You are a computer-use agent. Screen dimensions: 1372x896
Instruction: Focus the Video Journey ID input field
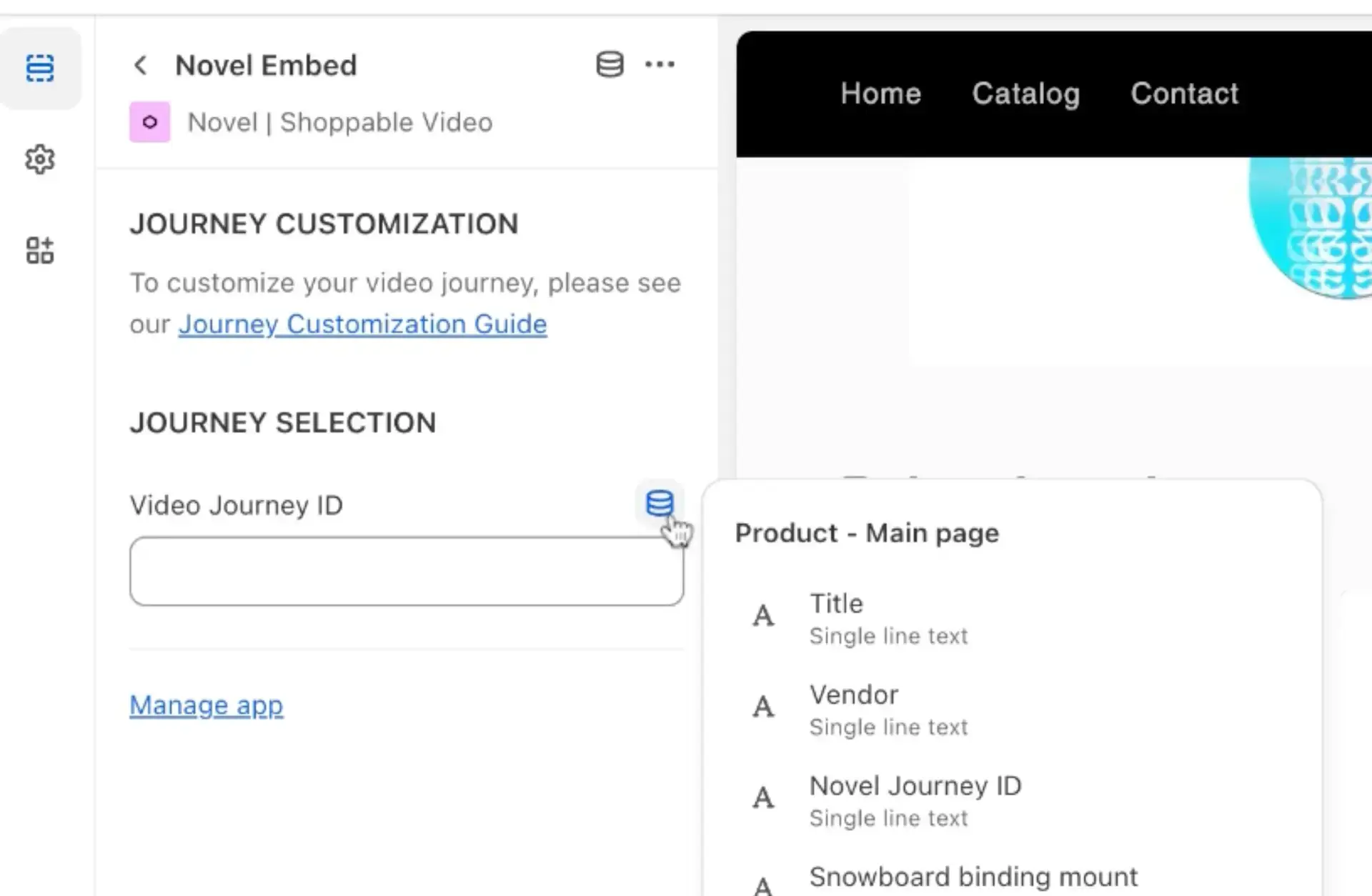pos(406,572)
